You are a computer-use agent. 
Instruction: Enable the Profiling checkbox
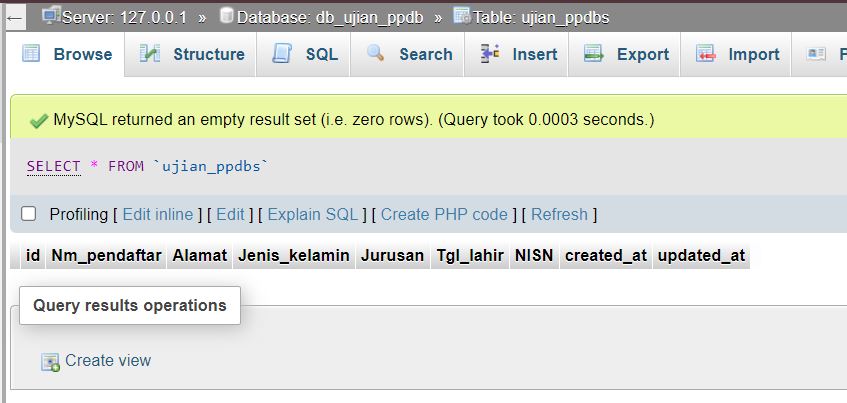point(29,214)
